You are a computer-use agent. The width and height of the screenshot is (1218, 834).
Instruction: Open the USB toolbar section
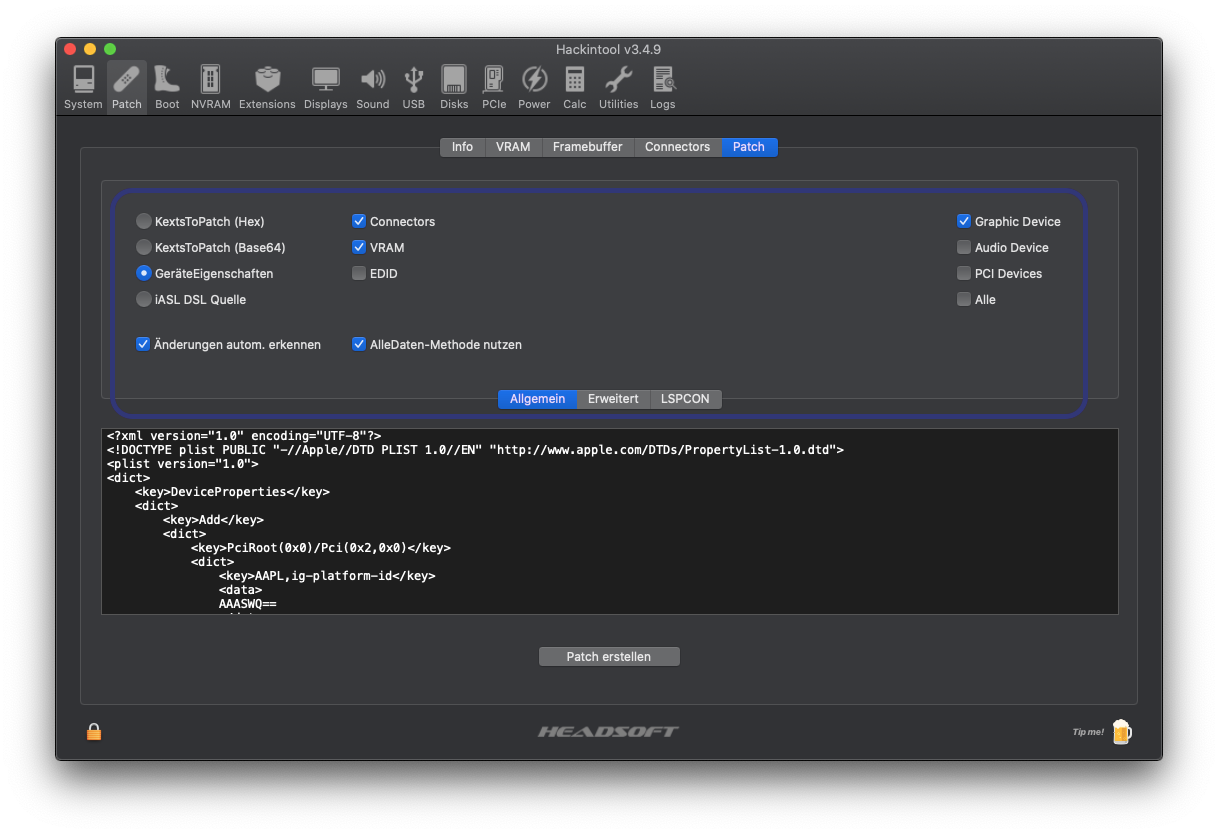(414, 87)
